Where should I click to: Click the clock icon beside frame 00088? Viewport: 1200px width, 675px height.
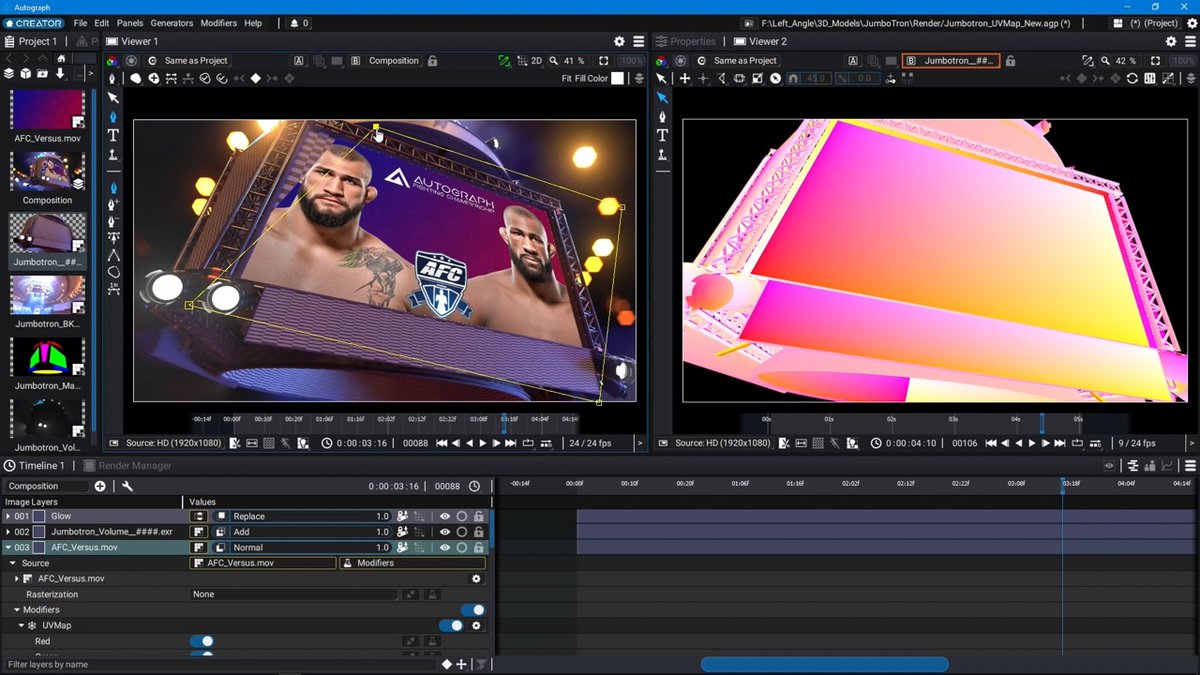click(x=474, y=486)
